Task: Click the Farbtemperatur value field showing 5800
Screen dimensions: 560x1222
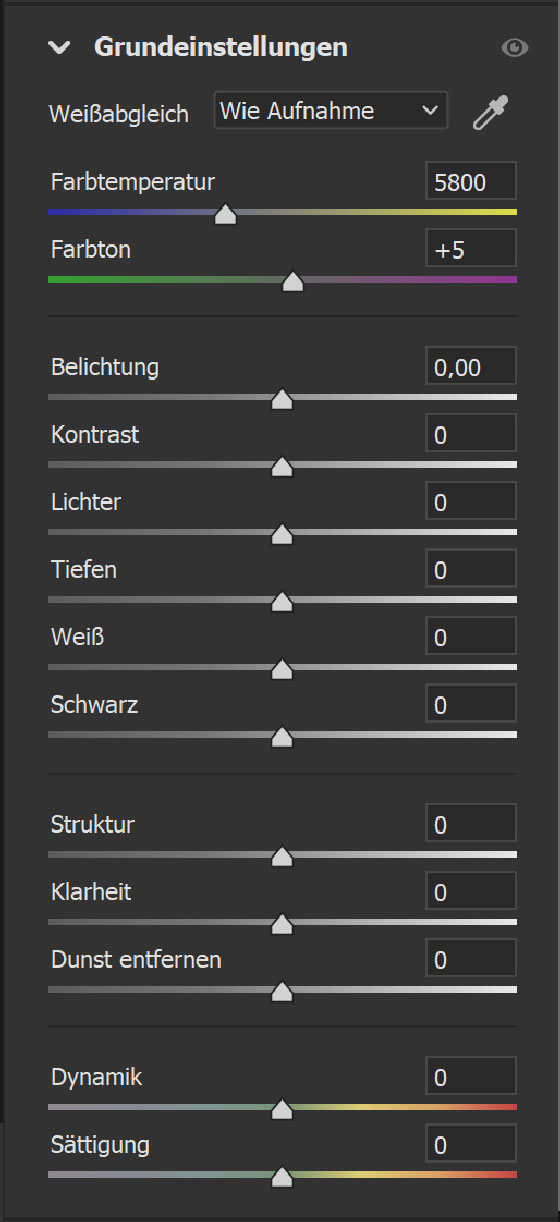Action: [x=471, y=181]
